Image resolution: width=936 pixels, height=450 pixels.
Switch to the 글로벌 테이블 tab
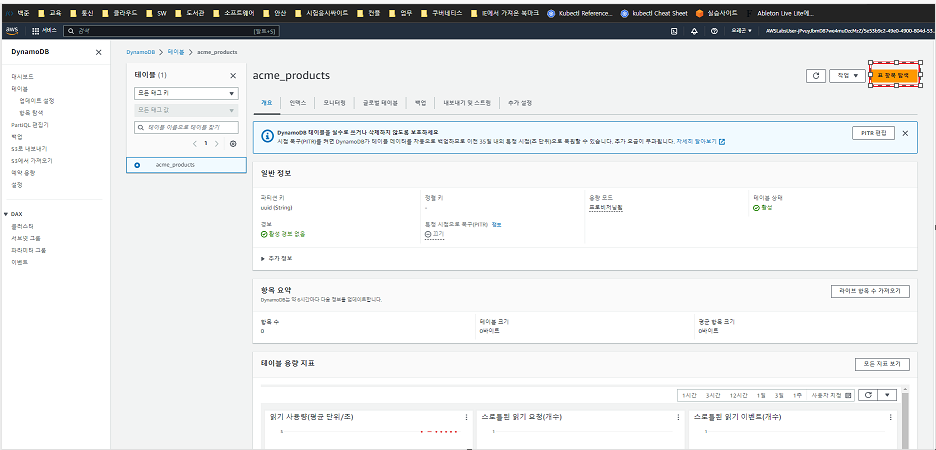click(380, 103)
